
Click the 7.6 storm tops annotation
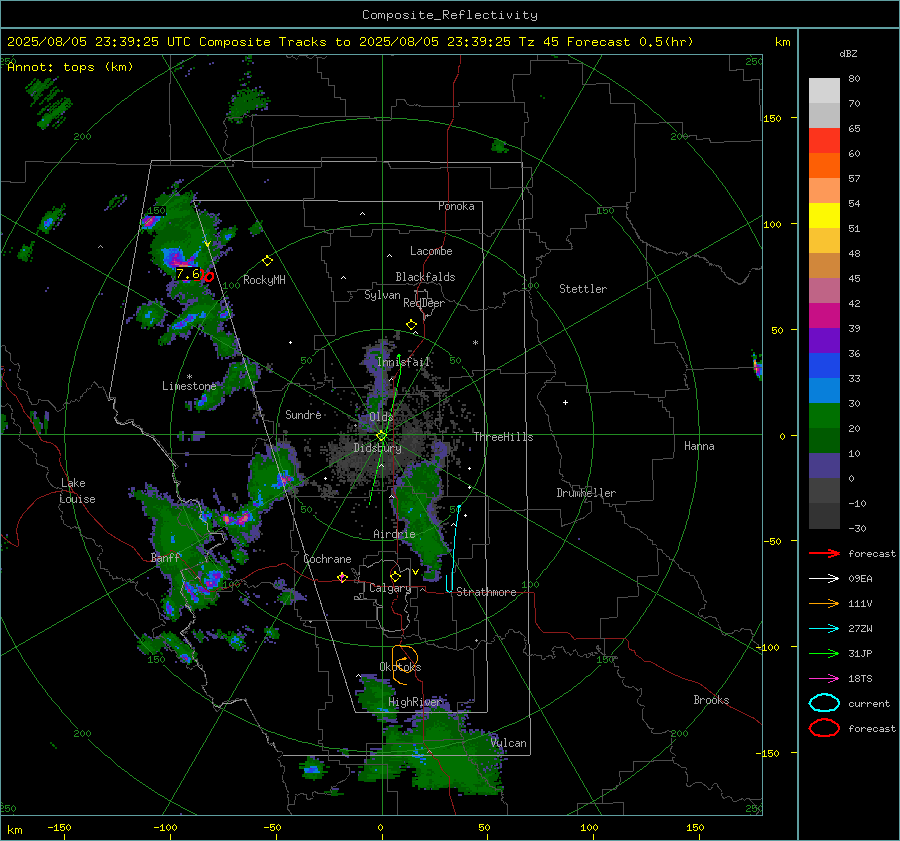(188, 274)
